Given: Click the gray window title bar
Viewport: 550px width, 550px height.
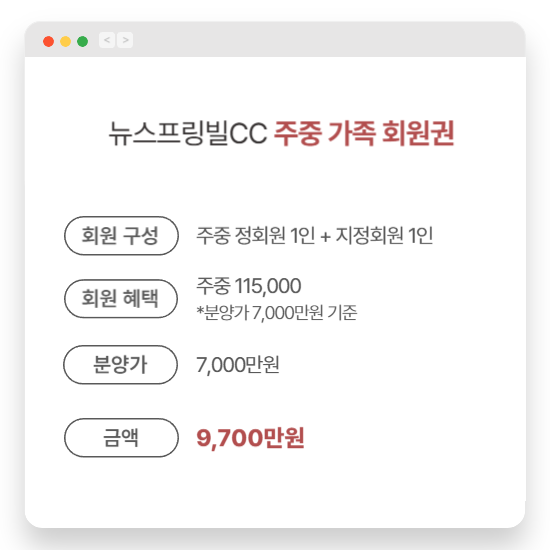Looking at the screenshot, I should point(275,39).
